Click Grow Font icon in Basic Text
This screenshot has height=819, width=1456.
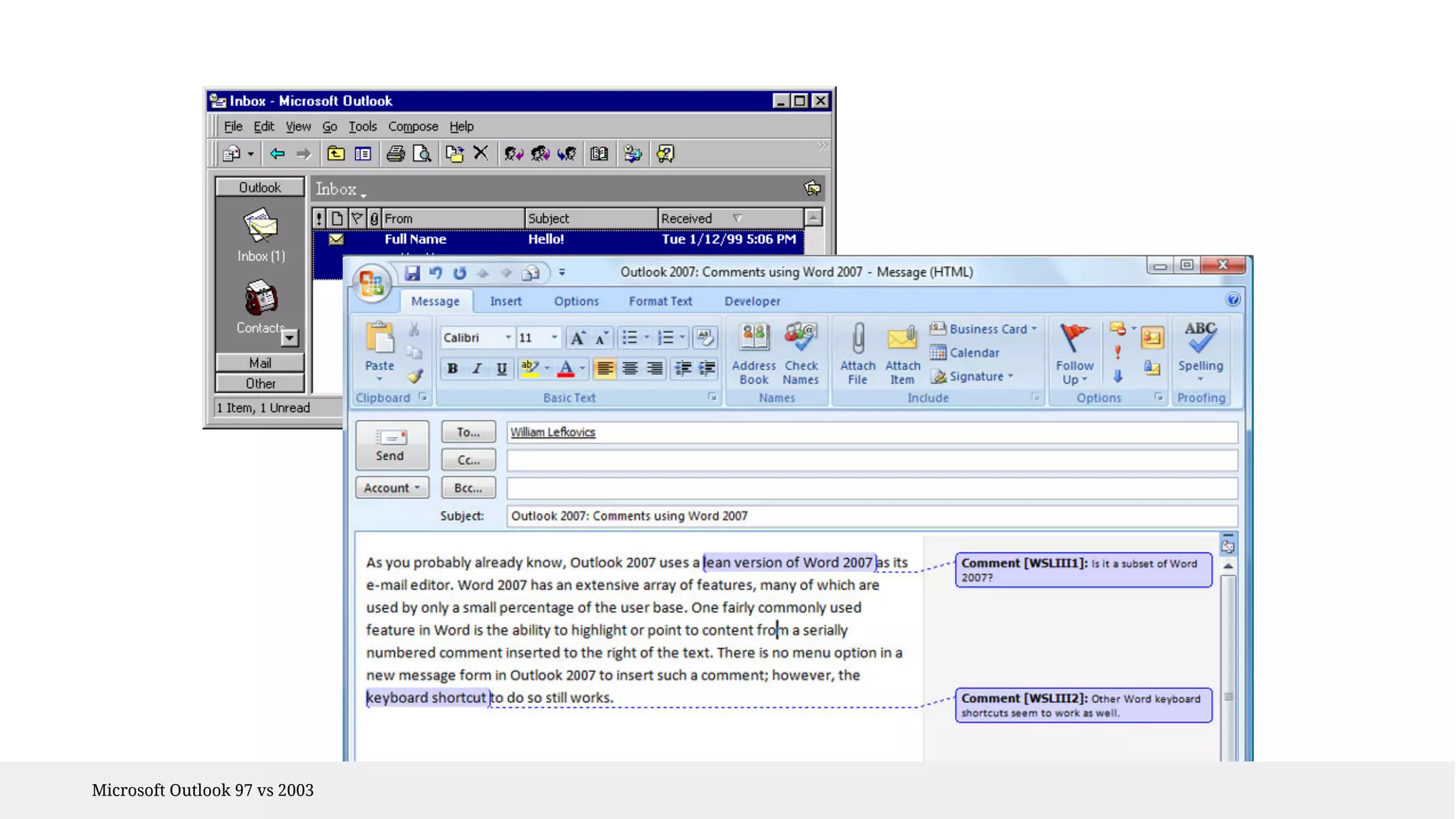(578, 338)
